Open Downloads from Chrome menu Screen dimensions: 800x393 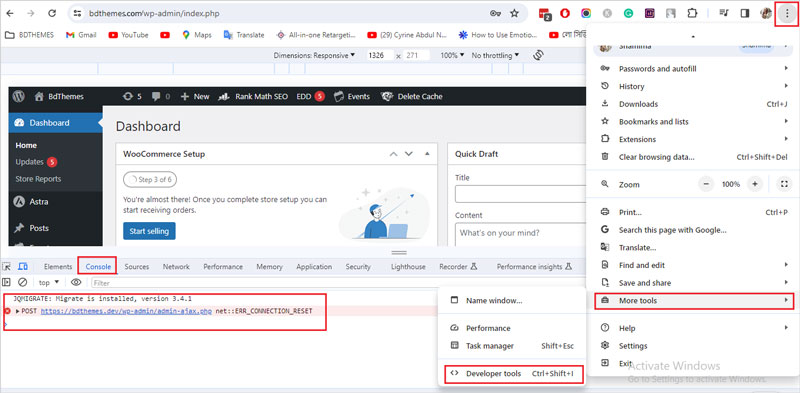tap(693, 104)
